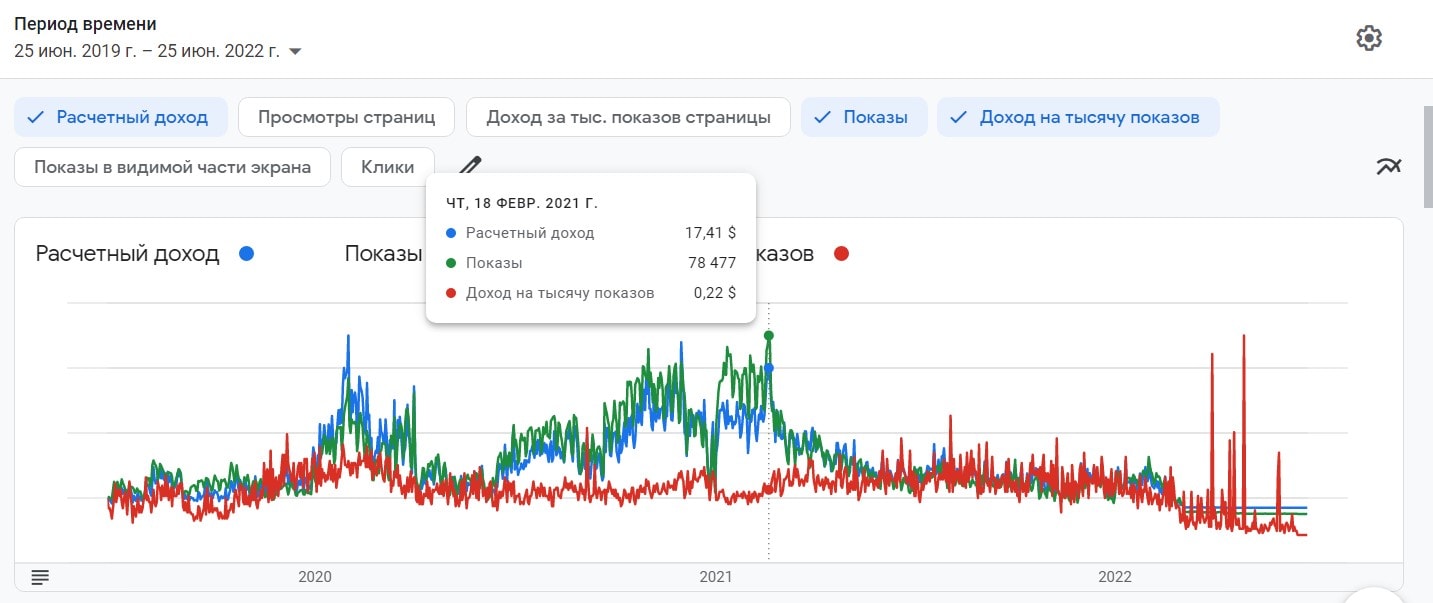The image size is (1433, 603).
Task: Click the 2022 label on the time axis
Action: click(1115, 577)
